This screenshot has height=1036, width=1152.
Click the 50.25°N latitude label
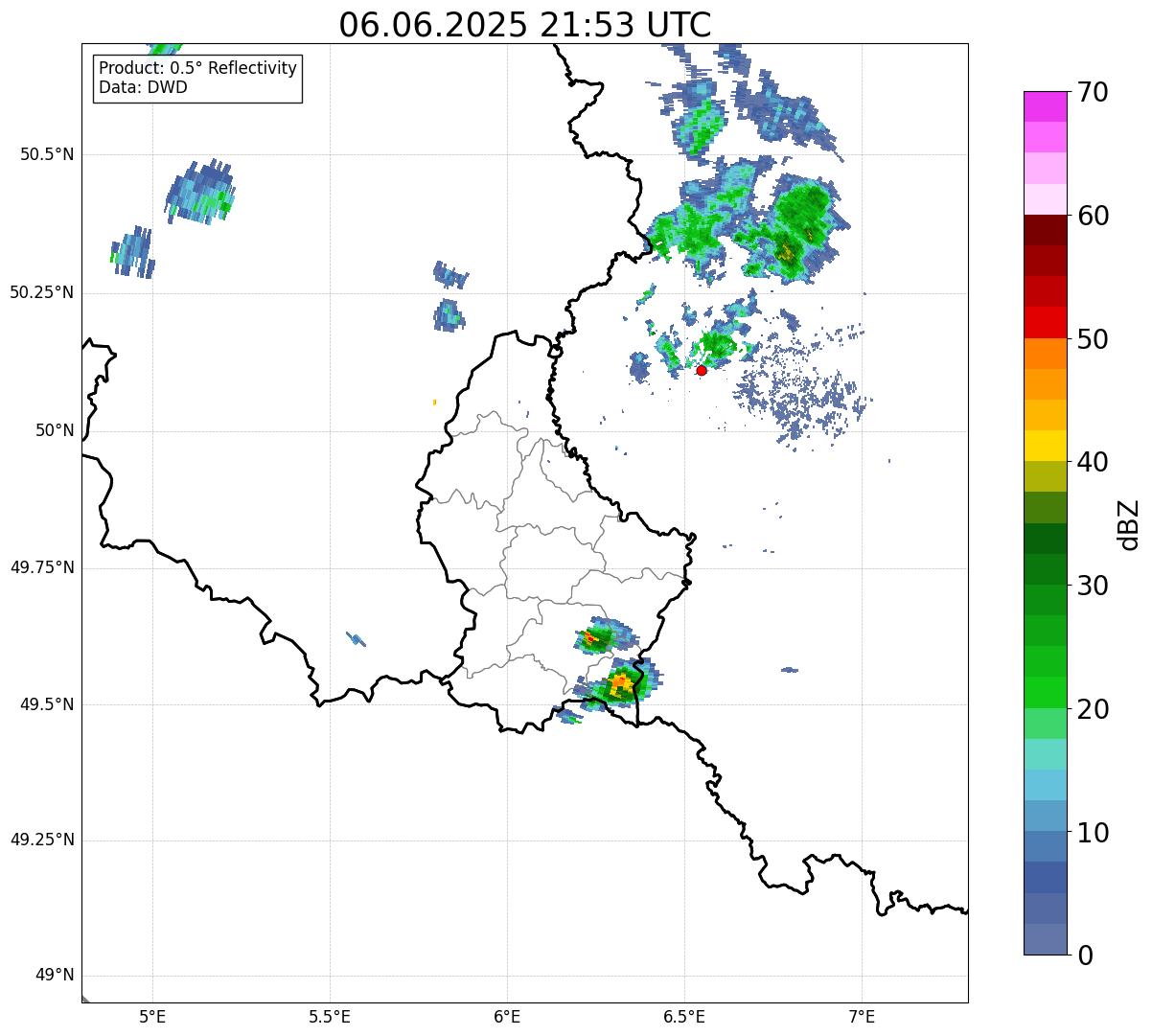pyautogui.click(x=41, y=292)
